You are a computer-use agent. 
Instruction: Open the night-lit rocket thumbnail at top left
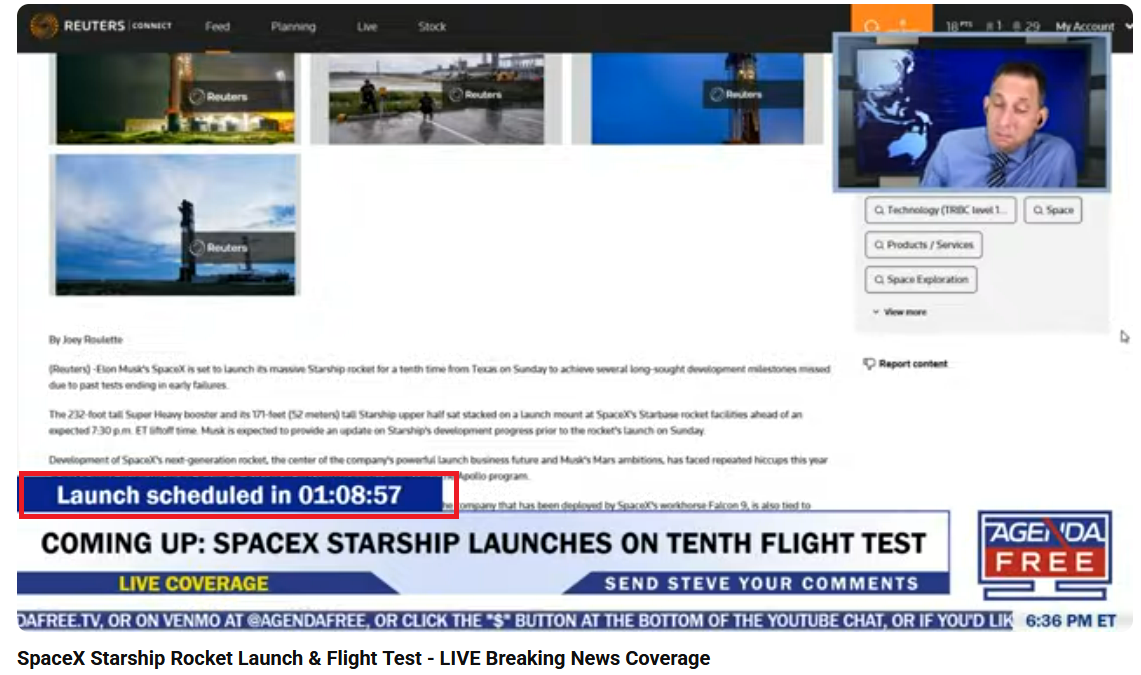coord(176,98)
